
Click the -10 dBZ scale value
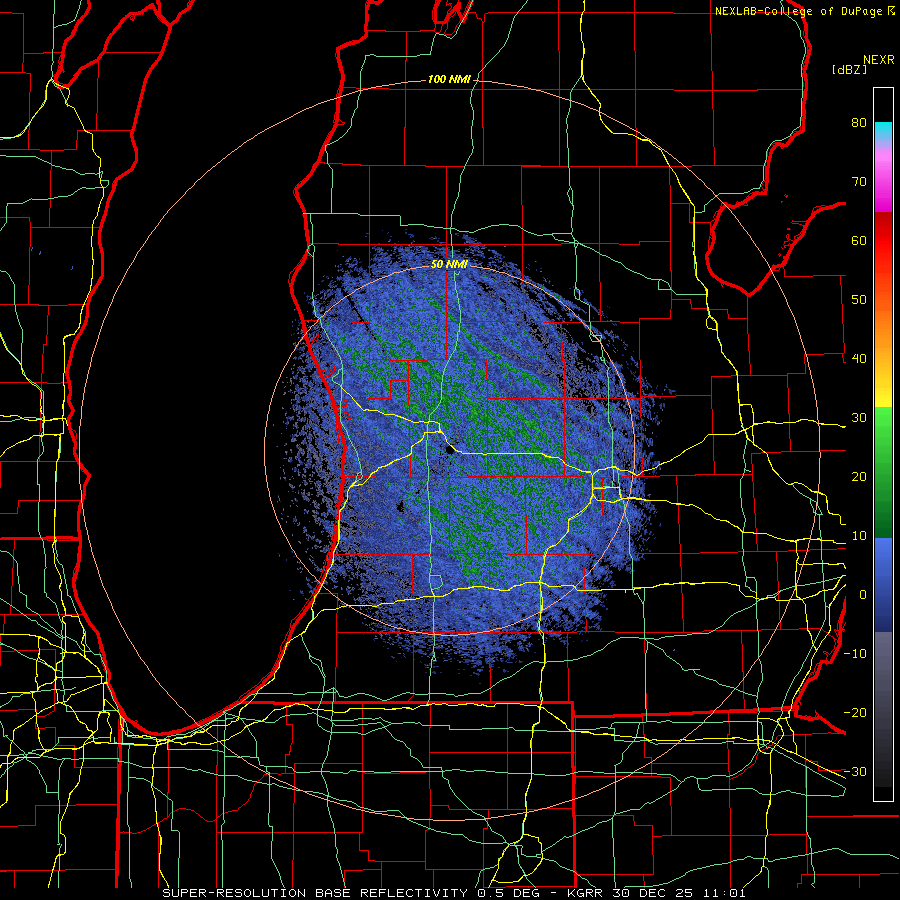click(855, 654)
